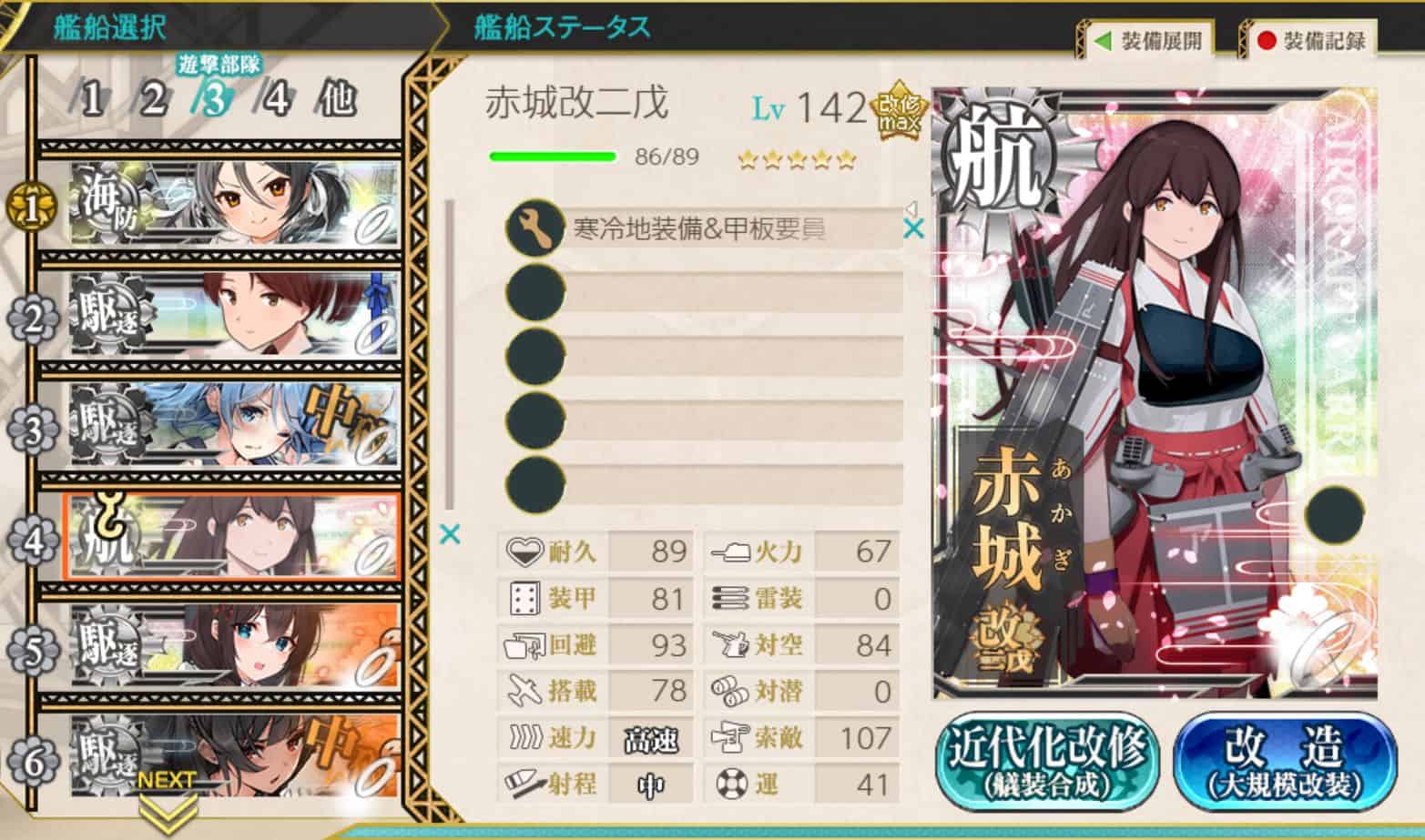Click the flagship number 1 badge
Viewport: 1425px width, 840px height.
tap(31, 208)
